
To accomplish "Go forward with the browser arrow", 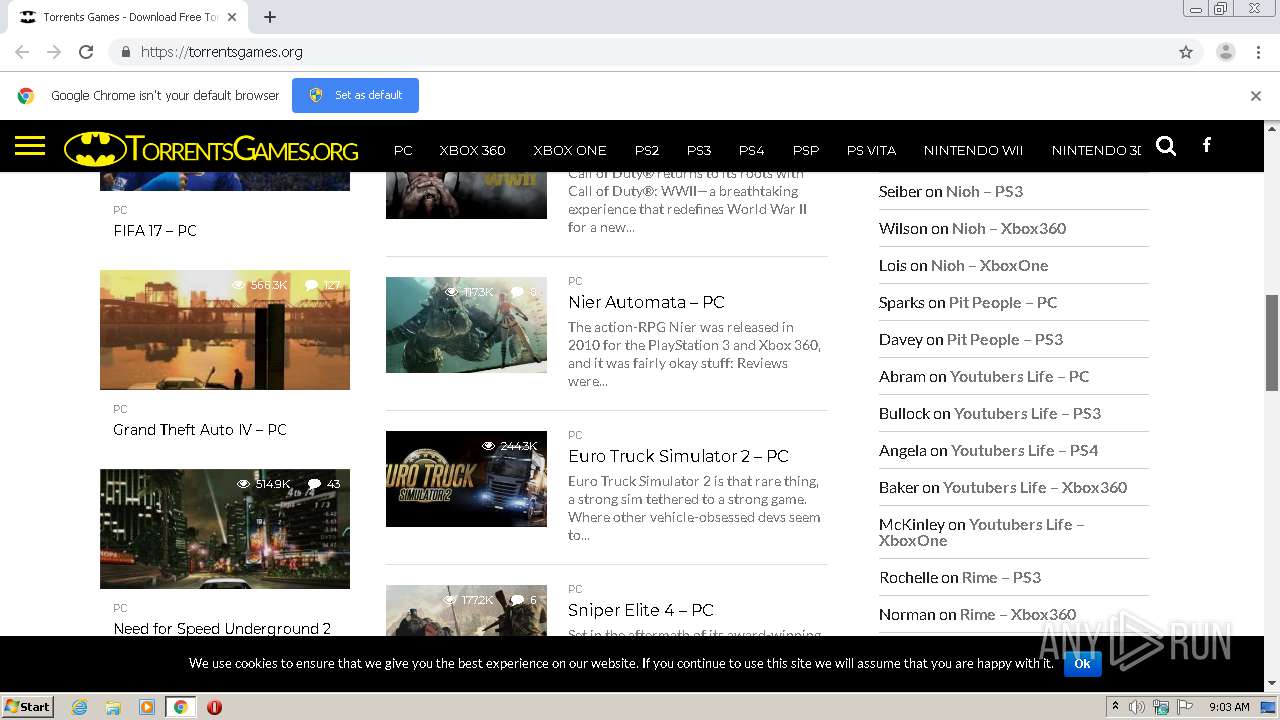I will (x=54, y=52).
